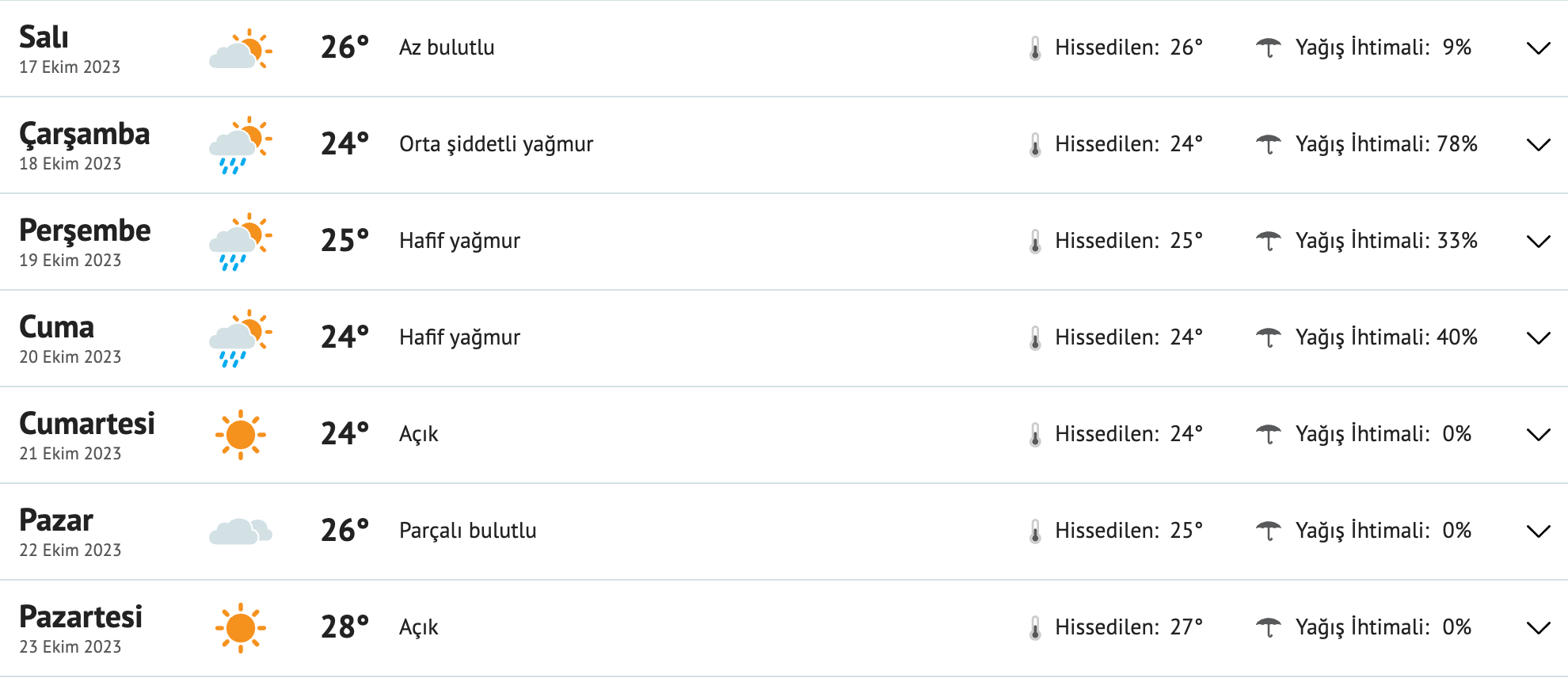Show Pazar 22 Ekim details chevron
The image size is (1568, 678).
point(1538,531)
